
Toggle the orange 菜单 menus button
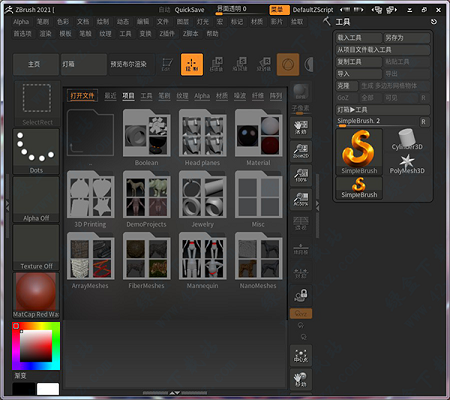(x=279, y=10)
